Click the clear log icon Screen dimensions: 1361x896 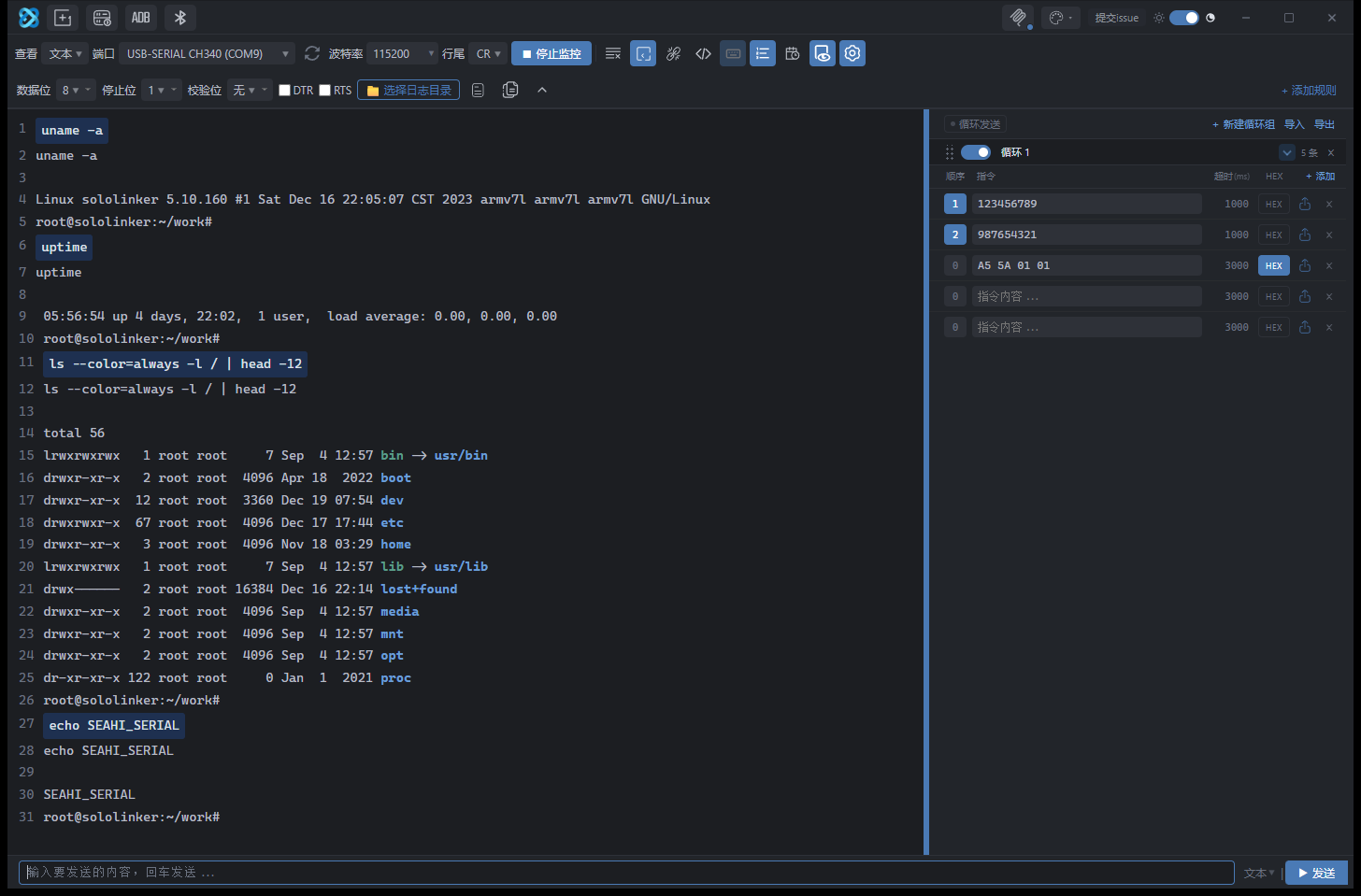click(x=613, y=53)
